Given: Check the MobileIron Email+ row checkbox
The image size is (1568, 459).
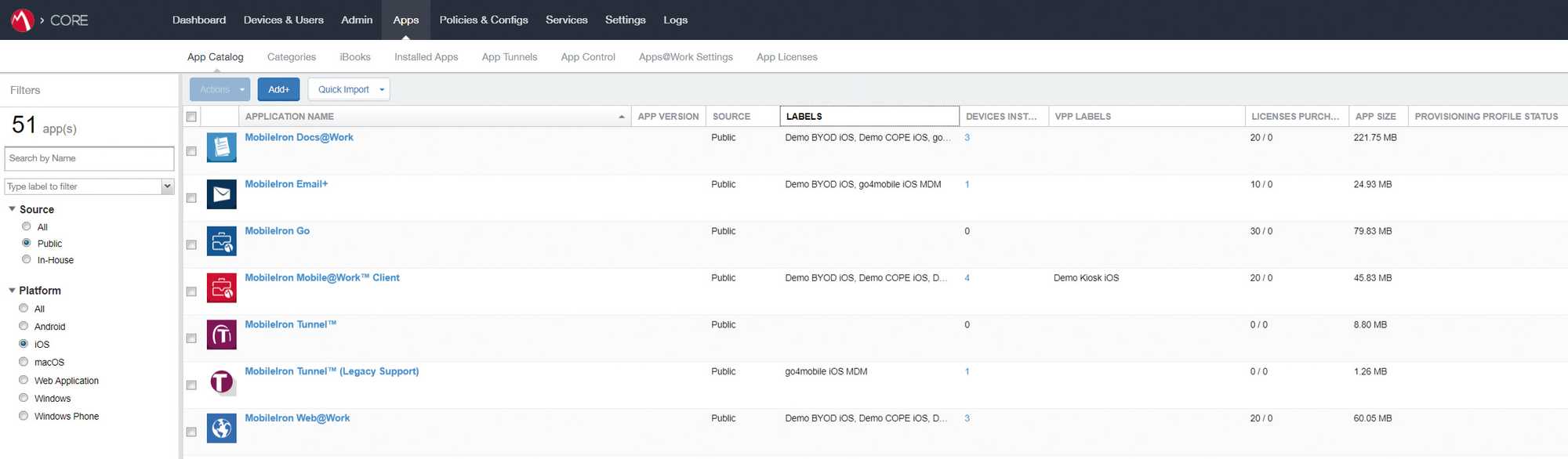Looking at the screenshot, I should [x=191, y=198].
